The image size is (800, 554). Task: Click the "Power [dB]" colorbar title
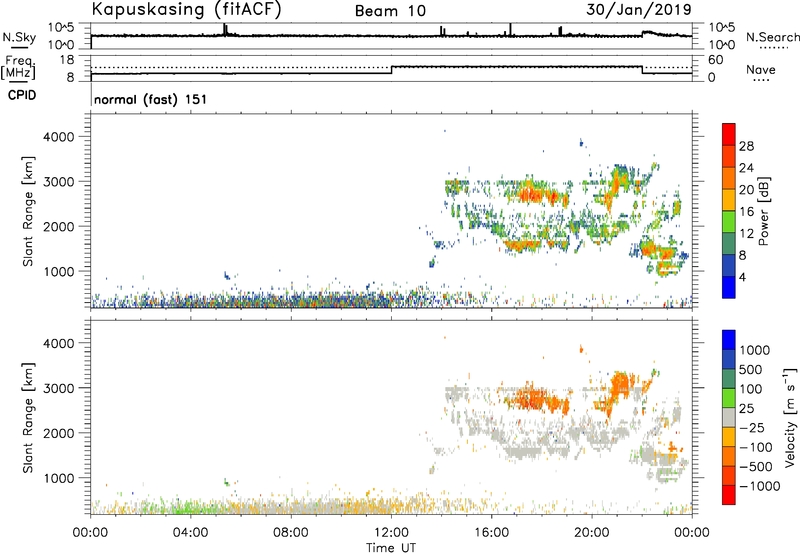pos(763,211)
